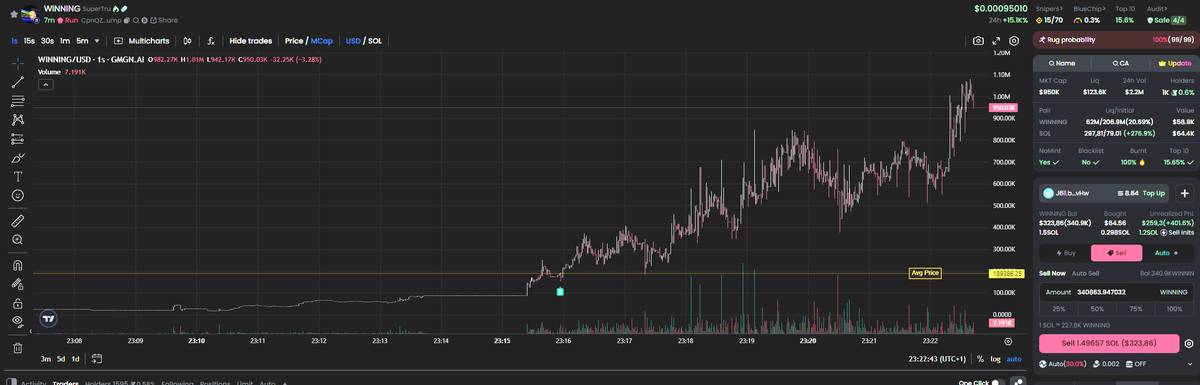Select the 30s timeframe
The image size is (1200, 385).
tap(47, 41)
